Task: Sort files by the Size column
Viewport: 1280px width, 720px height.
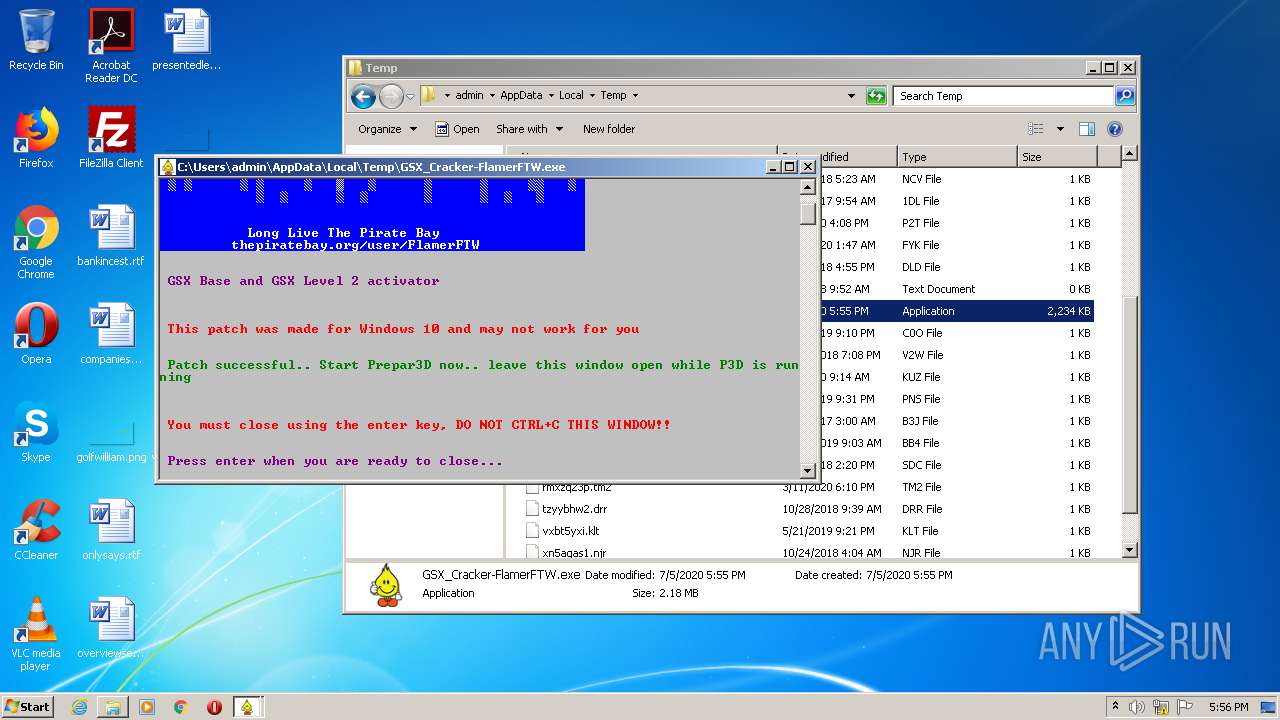Action: click(1056, 157)
